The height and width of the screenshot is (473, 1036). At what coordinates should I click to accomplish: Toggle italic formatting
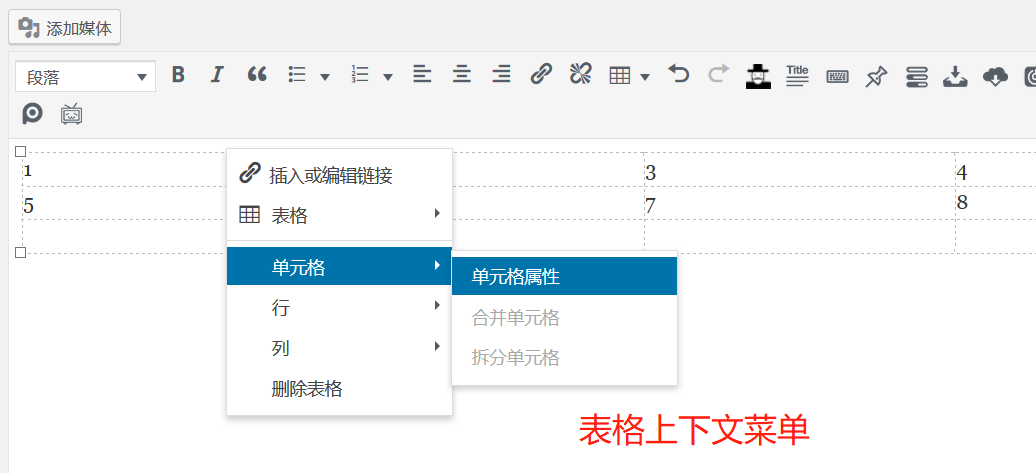[216, 75]
